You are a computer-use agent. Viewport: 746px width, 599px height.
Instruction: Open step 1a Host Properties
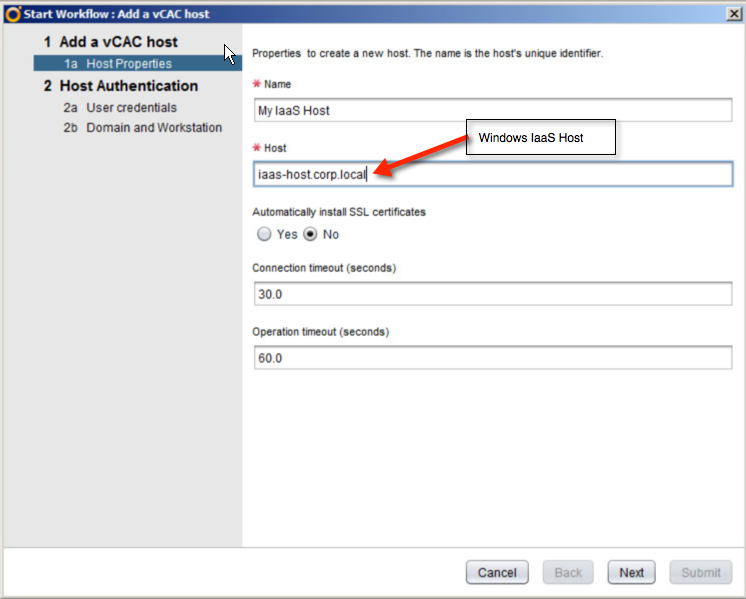point(137,63)
